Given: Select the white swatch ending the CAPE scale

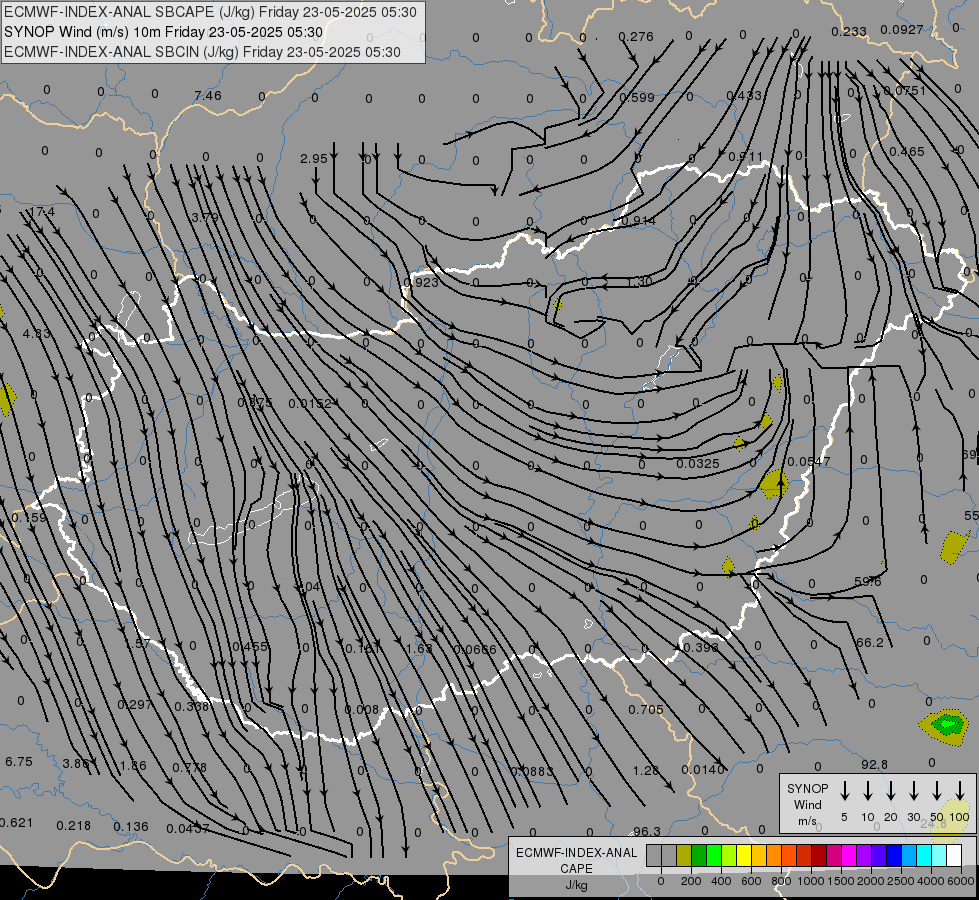Looking at the screenshot, I should [x=954, y=856].
